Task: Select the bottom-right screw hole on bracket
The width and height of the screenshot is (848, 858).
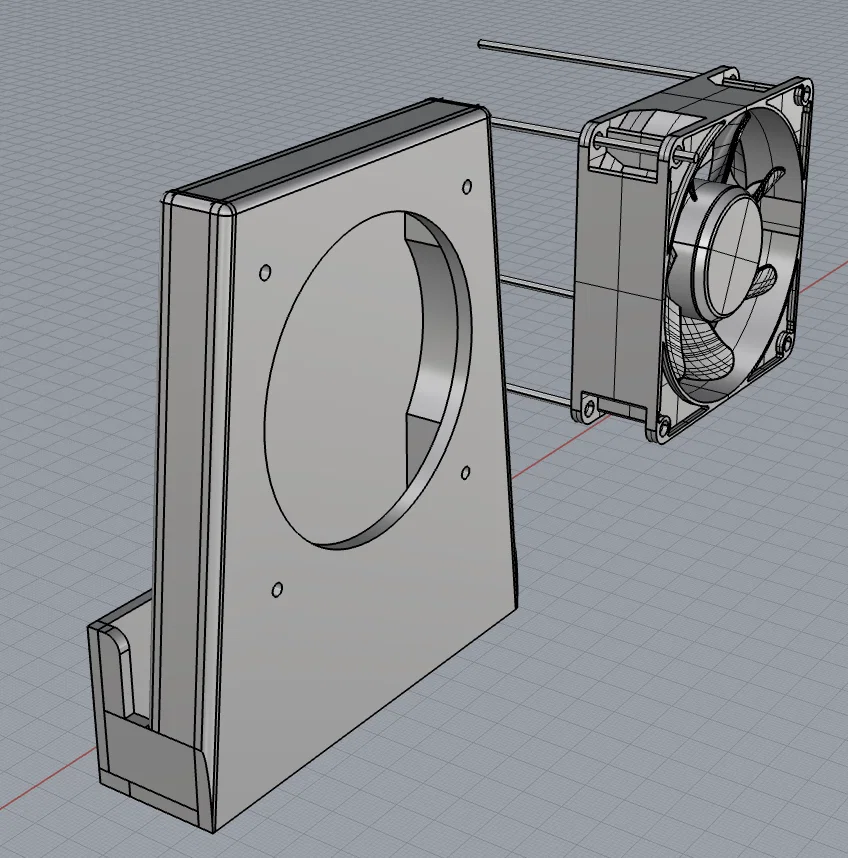Action: point(466,472)
